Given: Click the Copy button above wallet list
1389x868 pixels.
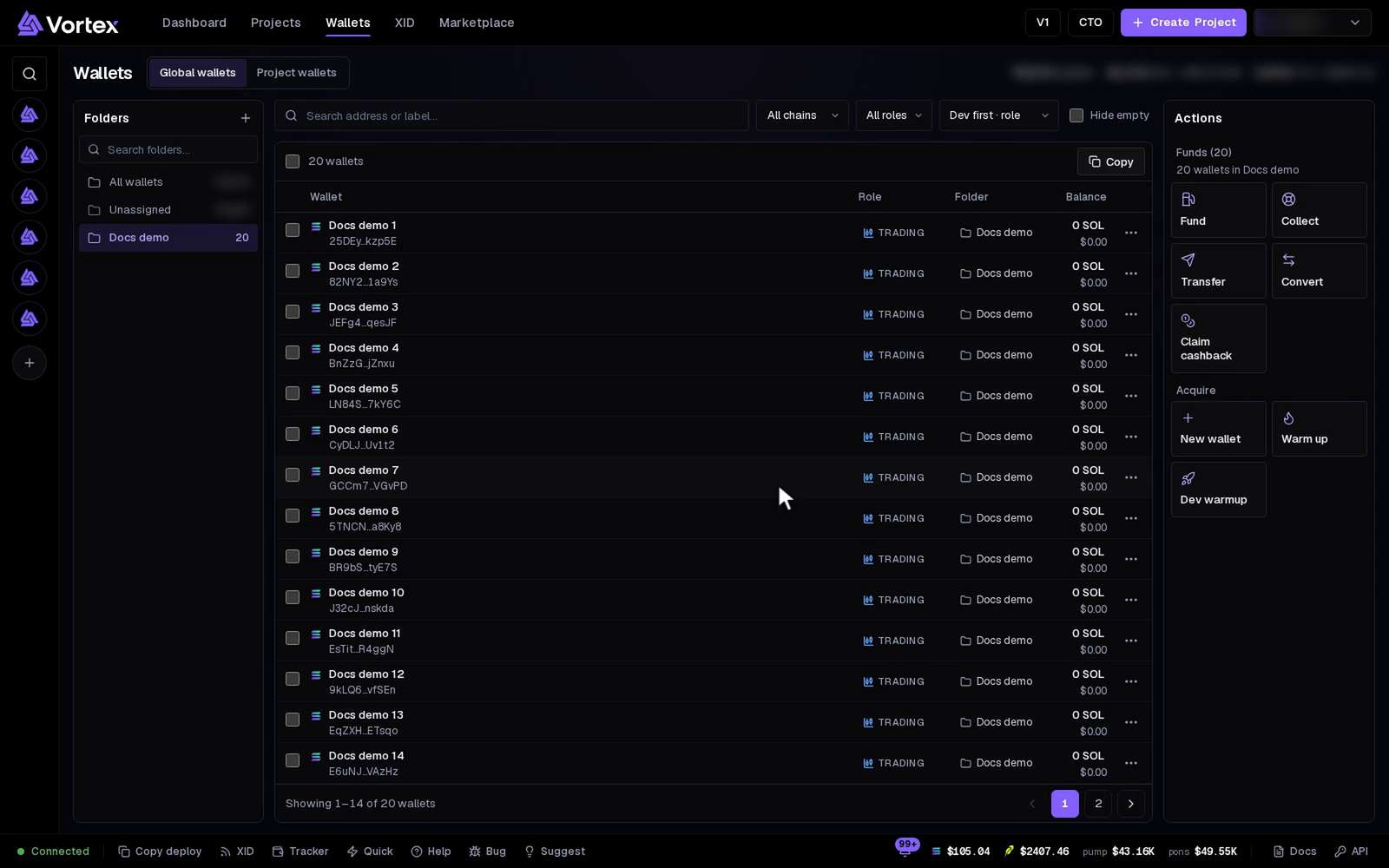Looking at the screenshot, I should 1111,161.
